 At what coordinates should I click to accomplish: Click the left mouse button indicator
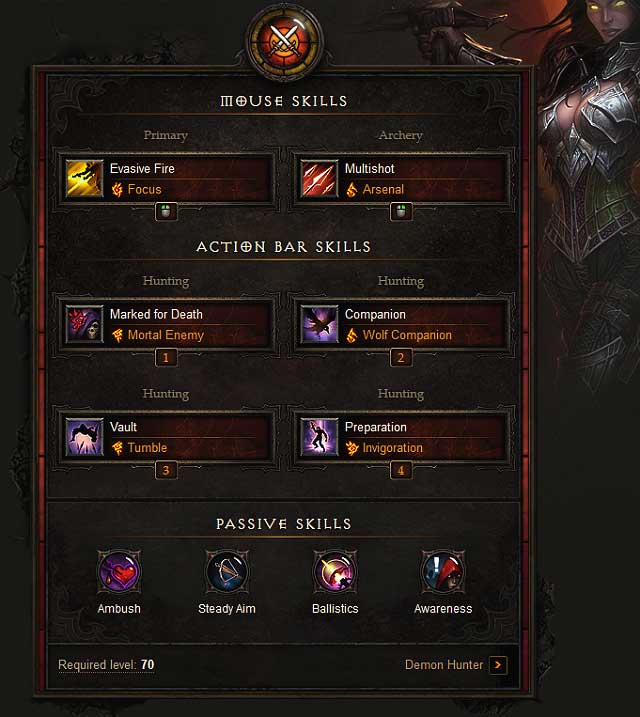[x=166, y=212]
